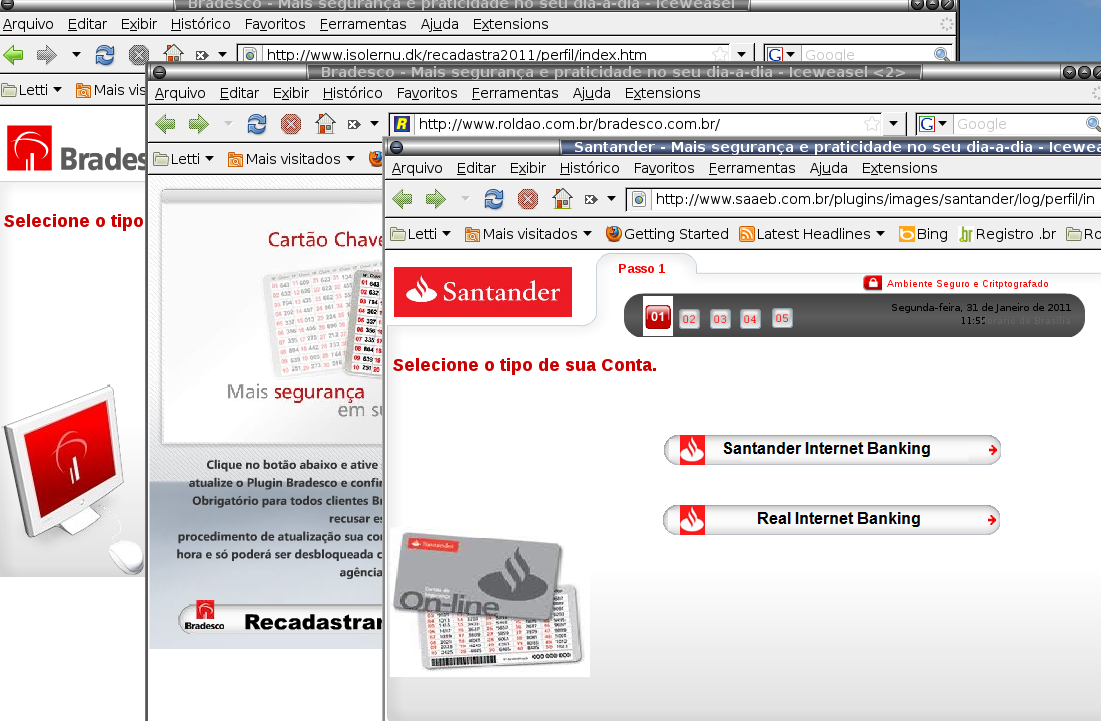Go back in the isolernu.dk Bradesco window
1101x721 pixels.
13,54
